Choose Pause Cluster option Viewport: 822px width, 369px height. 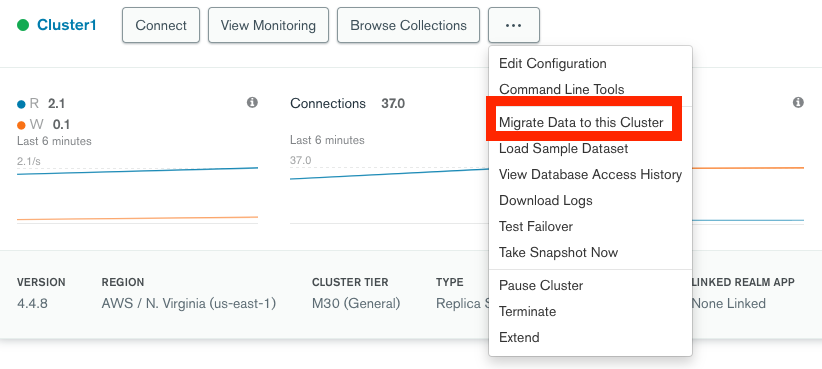[541, 286]
